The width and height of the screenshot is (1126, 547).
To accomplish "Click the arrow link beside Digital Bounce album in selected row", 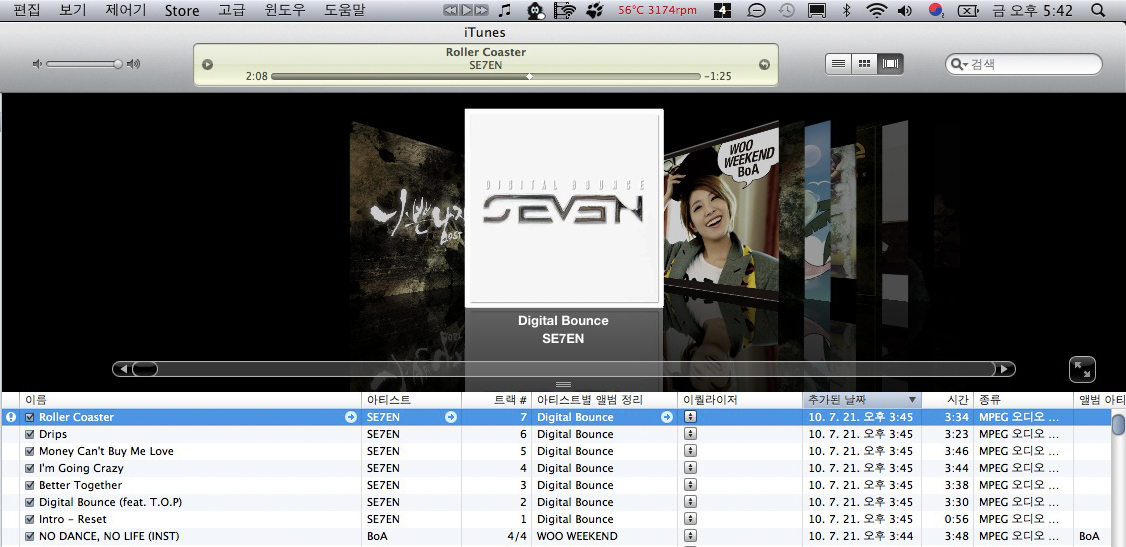I will click(x=667, y=417).
